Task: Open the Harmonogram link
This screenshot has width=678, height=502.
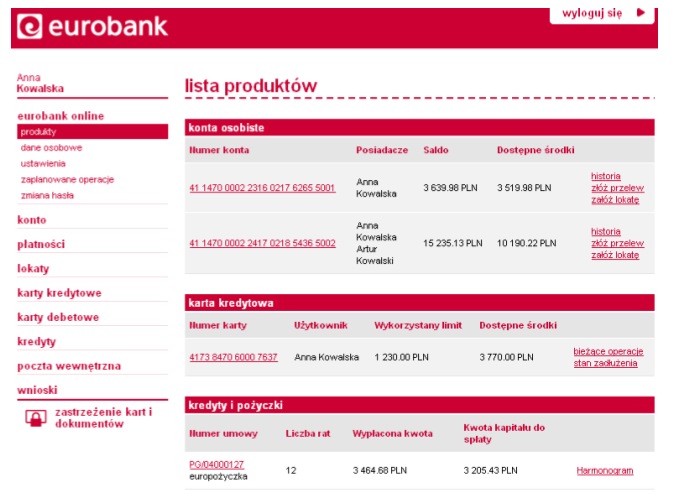Action: [604, 470]
